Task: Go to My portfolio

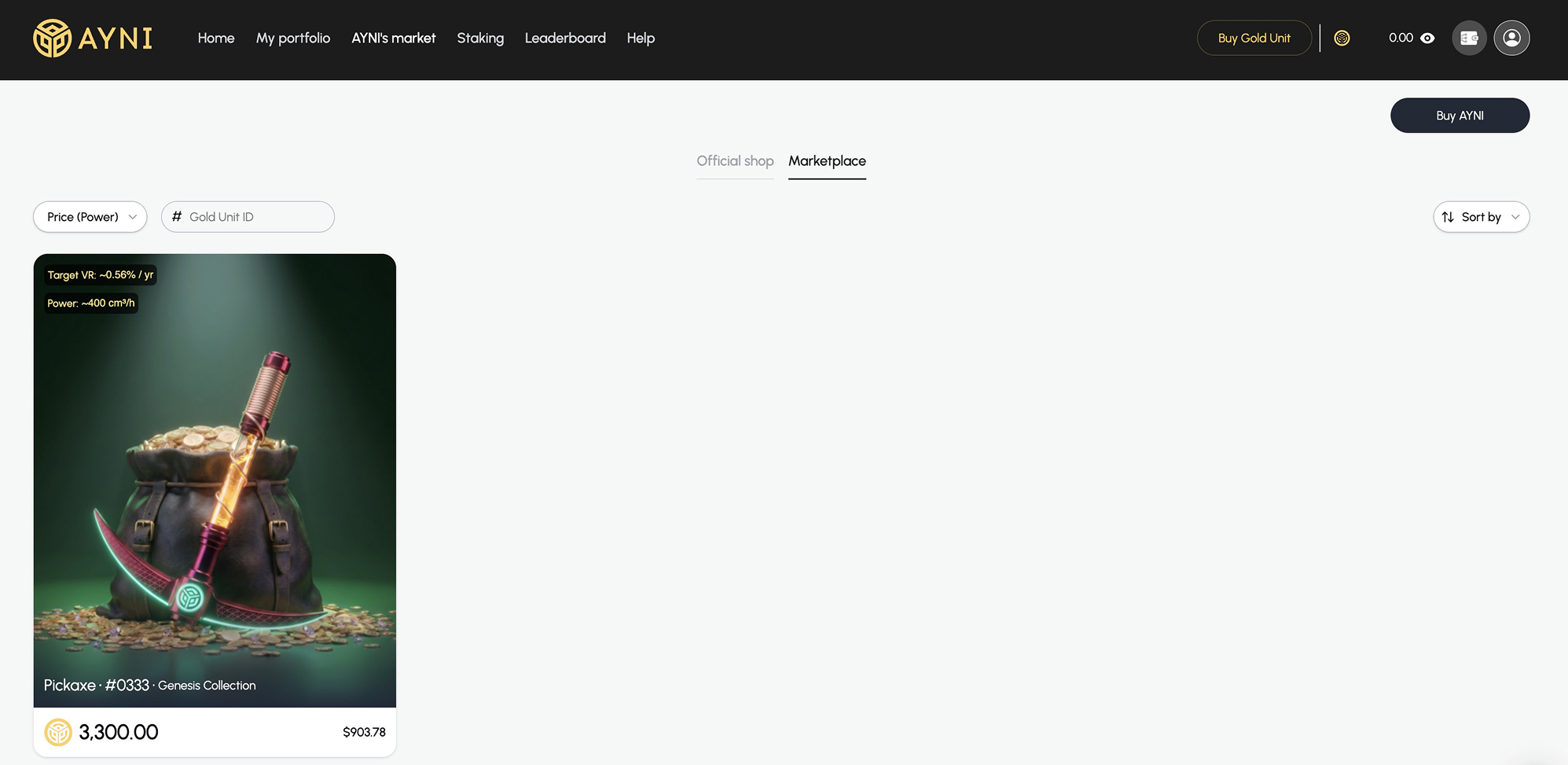Action: (293, 38)
